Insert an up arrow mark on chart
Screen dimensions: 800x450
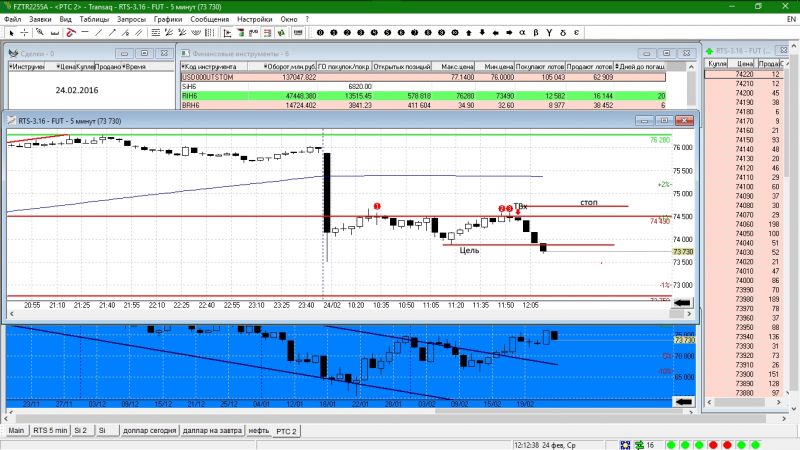(469, 33)
